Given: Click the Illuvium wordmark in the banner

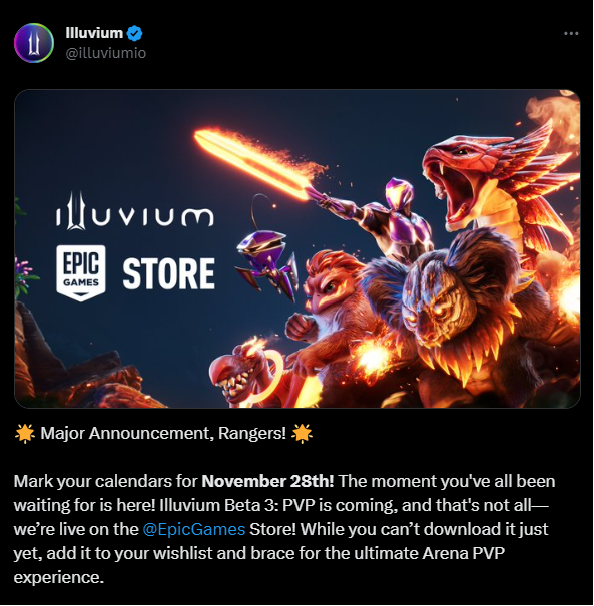Looking at the screenshot, I should [134, 211].
